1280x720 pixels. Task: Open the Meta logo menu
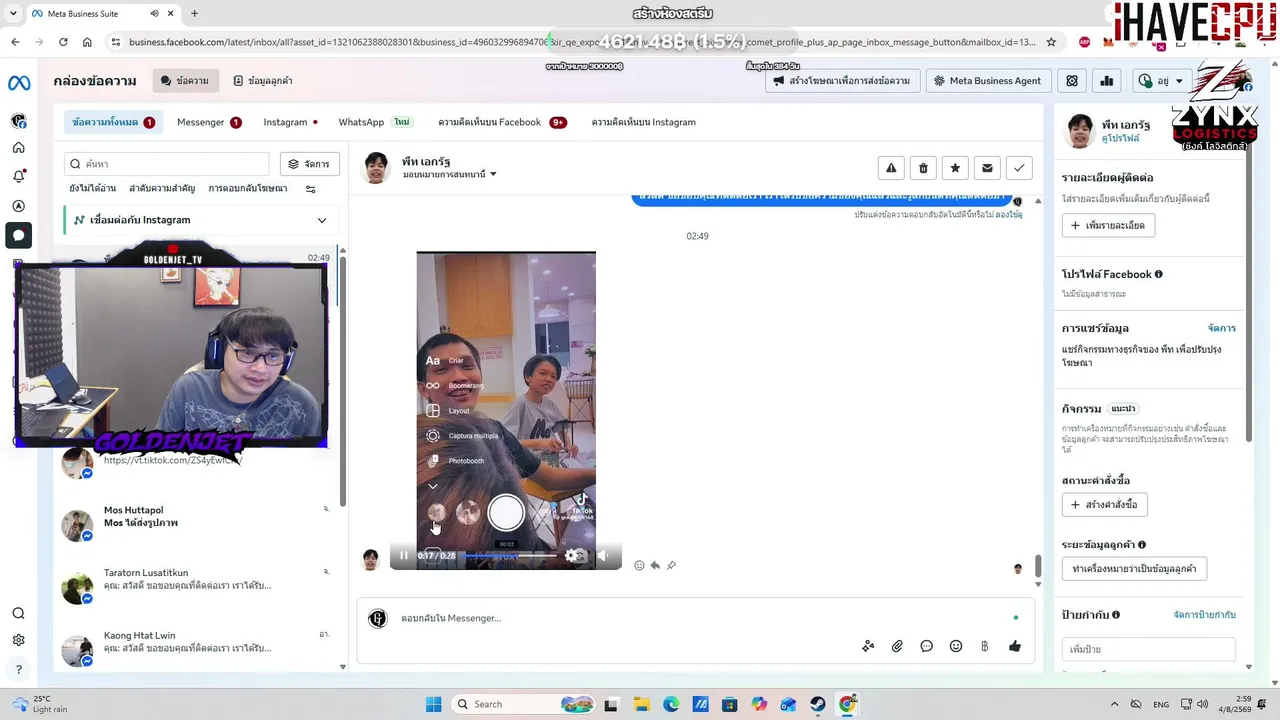19,83
